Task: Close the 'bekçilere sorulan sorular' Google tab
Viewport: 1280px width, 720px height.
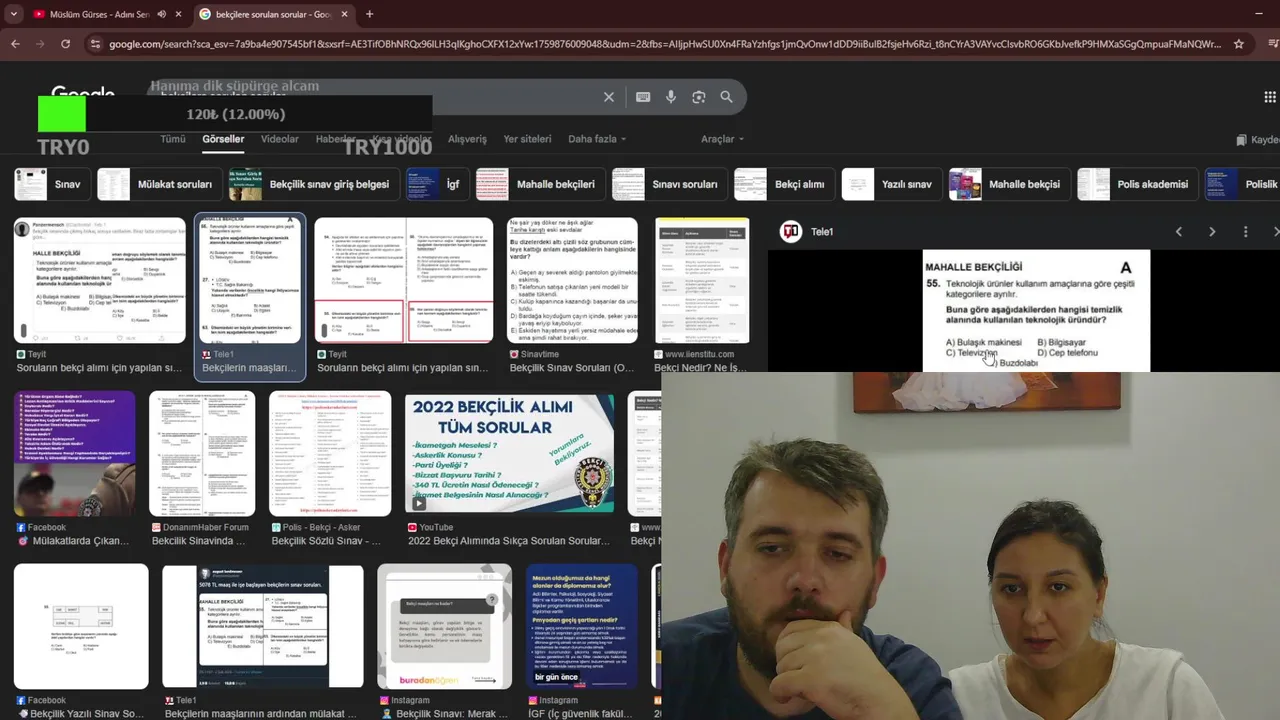Action: tap(345, 14)
